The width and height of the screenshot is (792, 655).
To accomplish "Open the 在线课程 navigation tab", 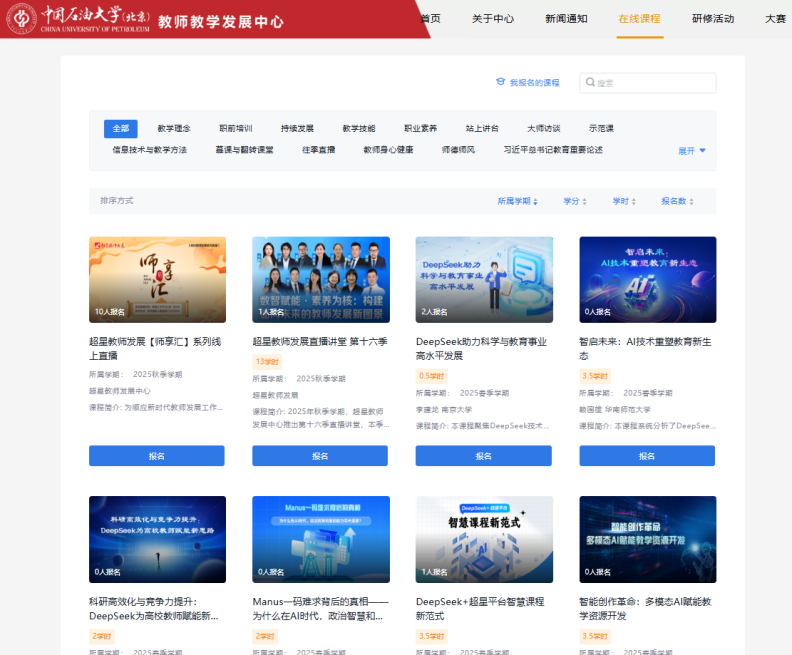I will [639, 19].
